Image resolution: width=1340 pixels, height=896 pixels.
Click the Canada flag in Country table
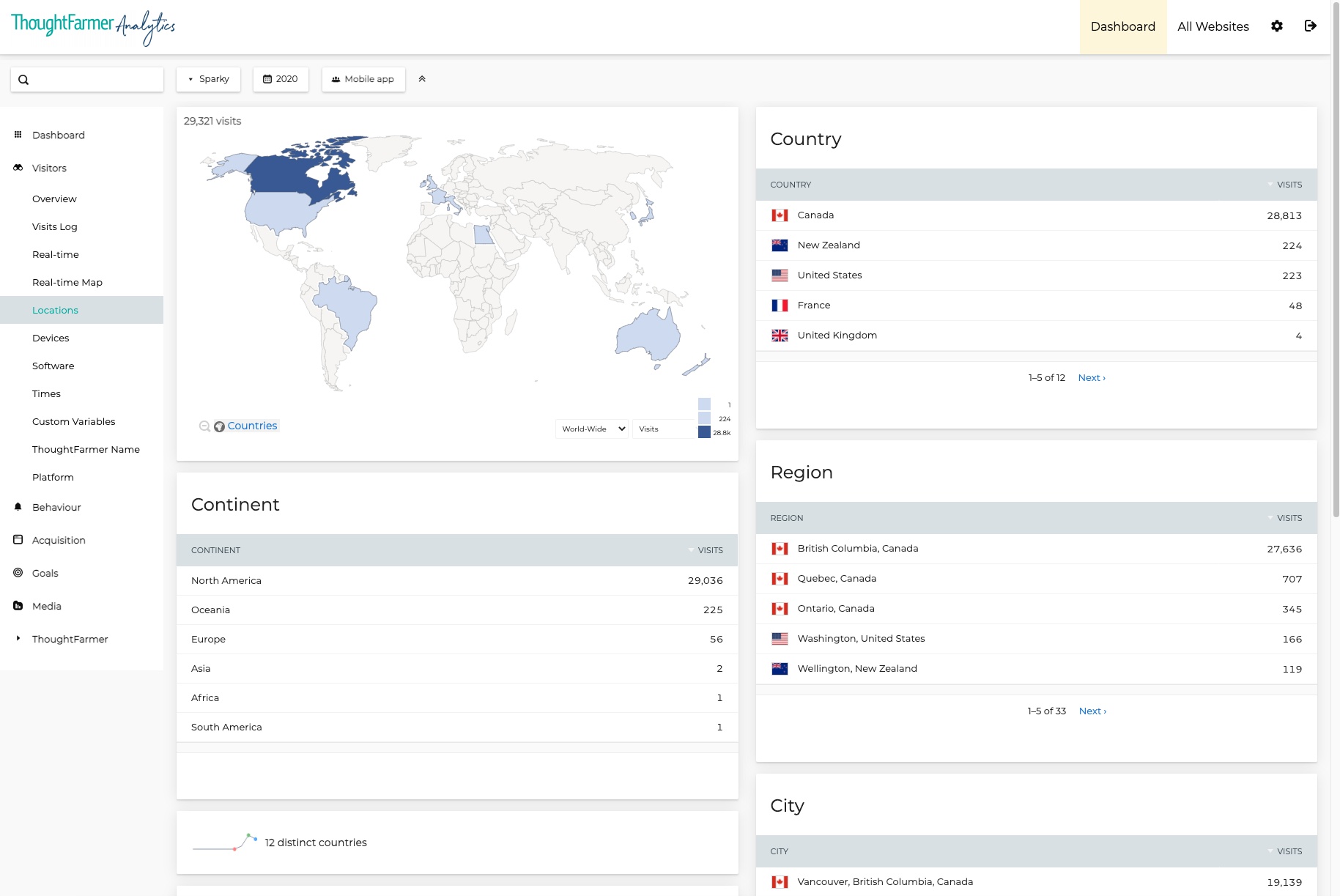click(780, 215)
